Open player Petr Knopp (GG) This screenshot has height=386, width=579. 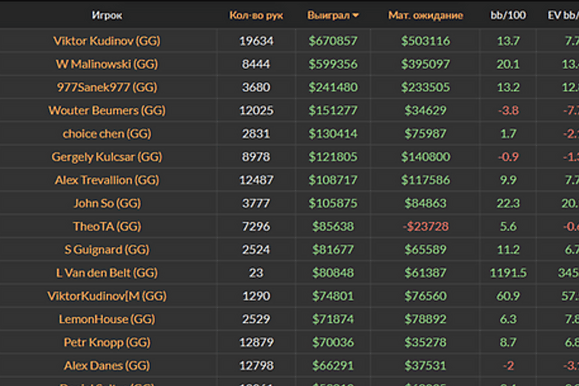[x=107, y=342]
